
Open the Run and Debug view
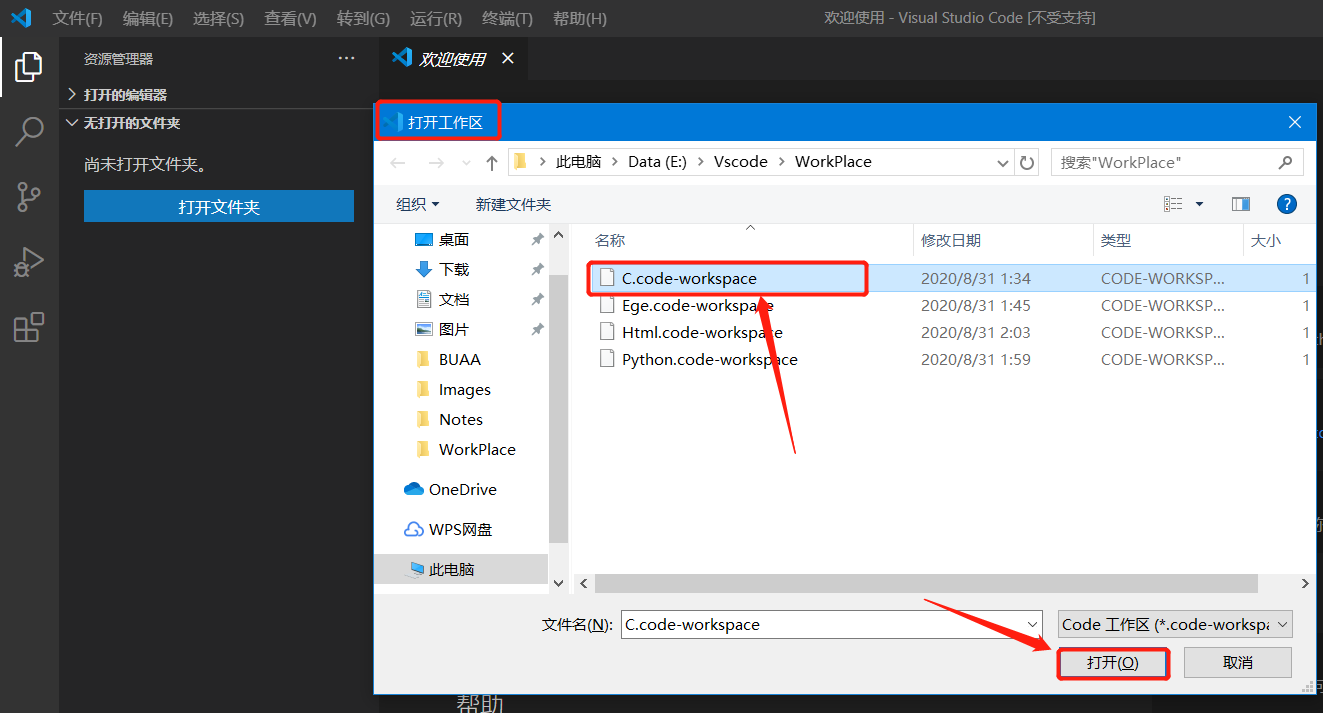tap(29, 262)
